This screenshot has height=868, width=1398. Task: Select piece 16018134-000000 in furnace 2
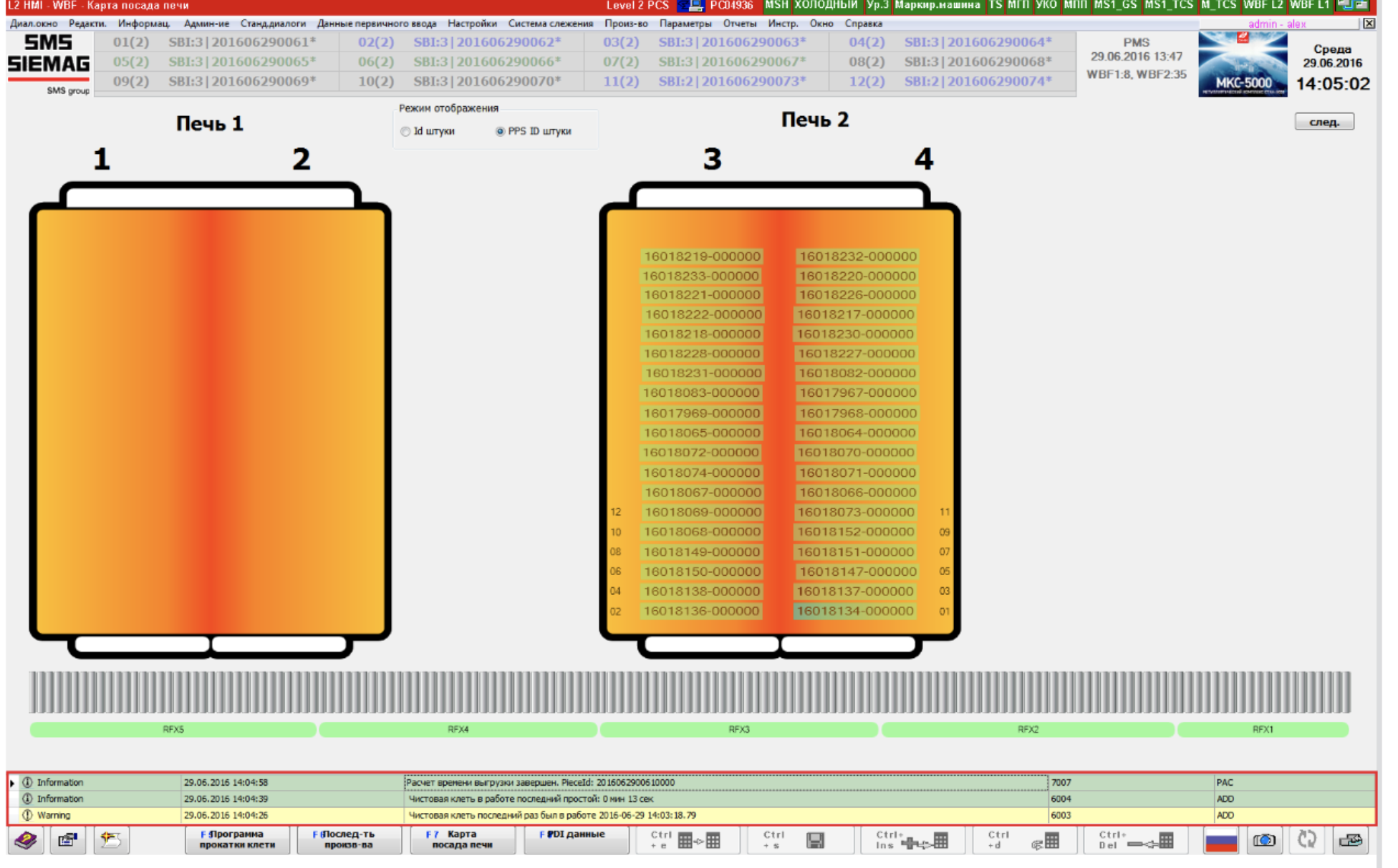click(854, 611)
